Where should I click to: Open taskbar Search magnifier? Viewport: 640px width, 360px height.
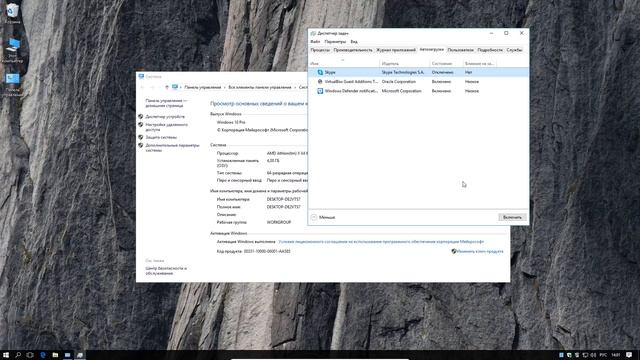pyautogui.click(x=18, y=355)
